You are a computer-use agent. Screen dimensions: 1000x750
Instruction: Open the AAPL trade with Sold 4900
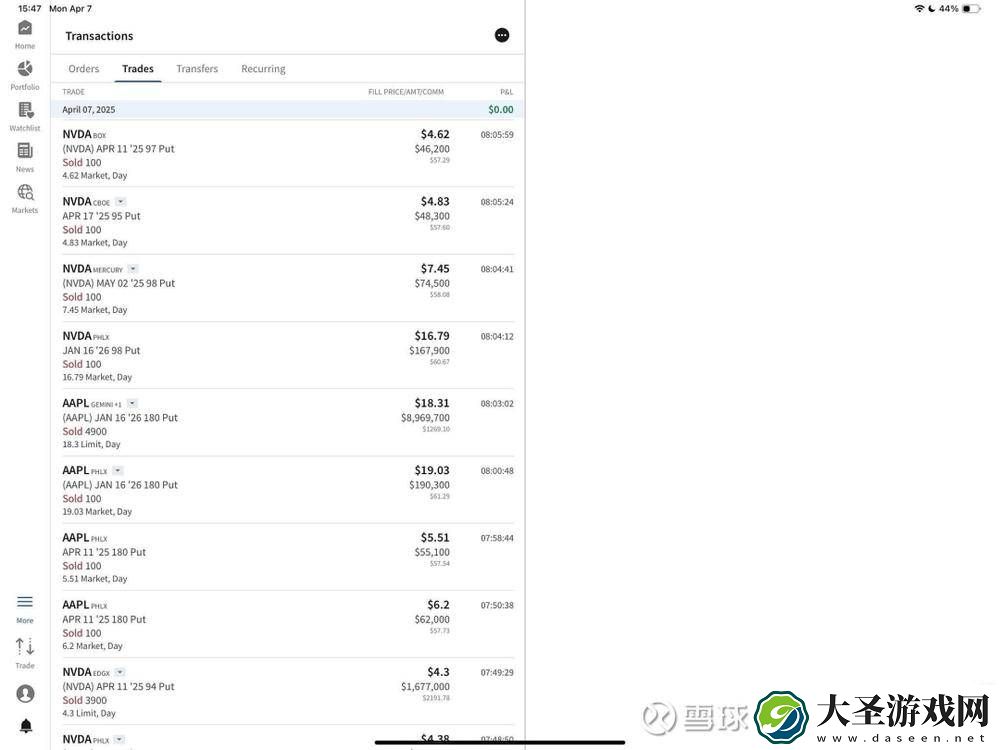(x=288, y=422)
